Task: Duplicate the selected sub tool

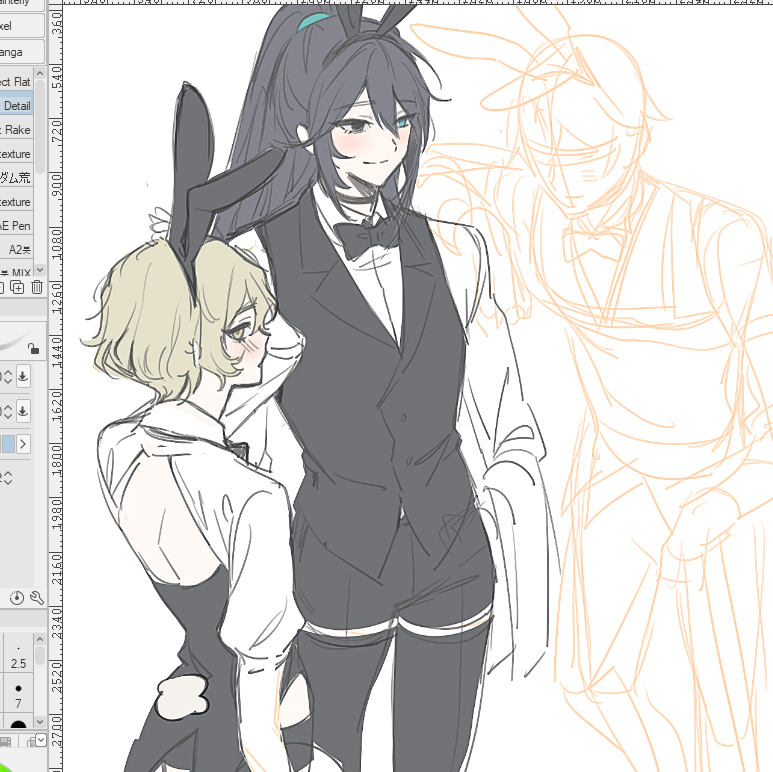Action: [x=17, y=287]
